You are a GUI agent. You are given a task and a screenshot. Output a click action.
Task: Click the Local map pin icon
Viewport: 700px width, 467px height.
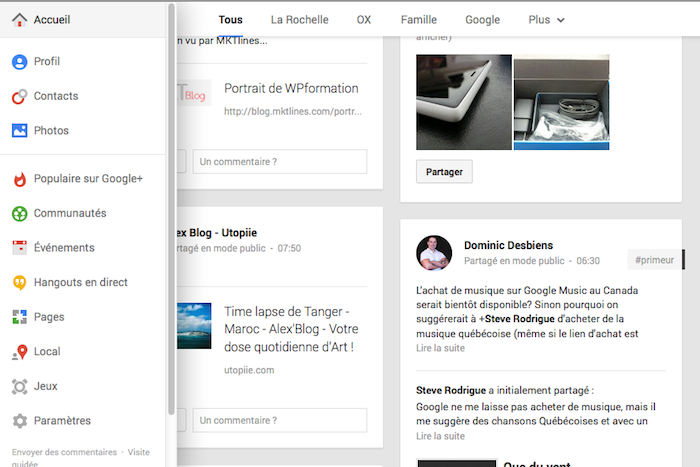(19, 352)
